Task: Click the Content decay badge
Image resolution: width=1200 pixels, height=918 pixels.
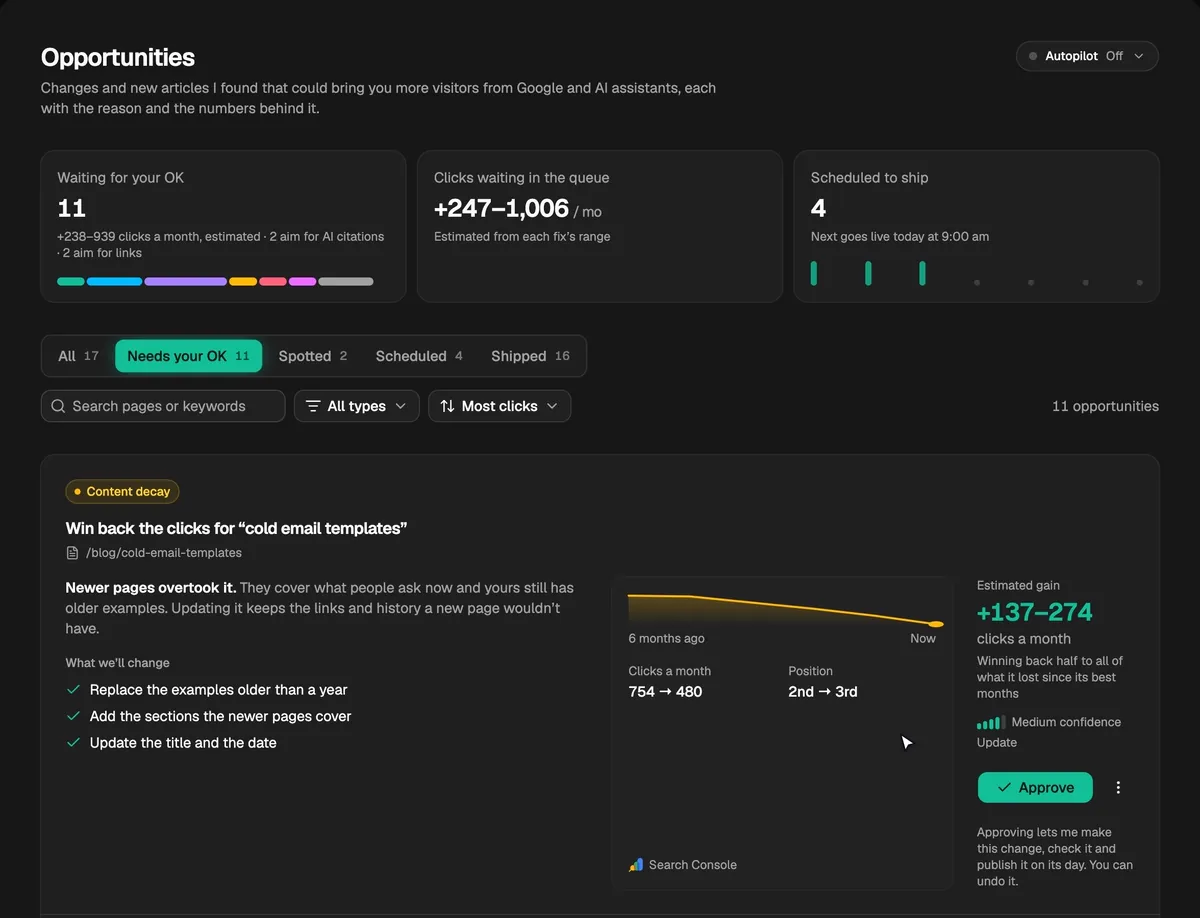Action: pyautogui.click(x=122, y=492)
